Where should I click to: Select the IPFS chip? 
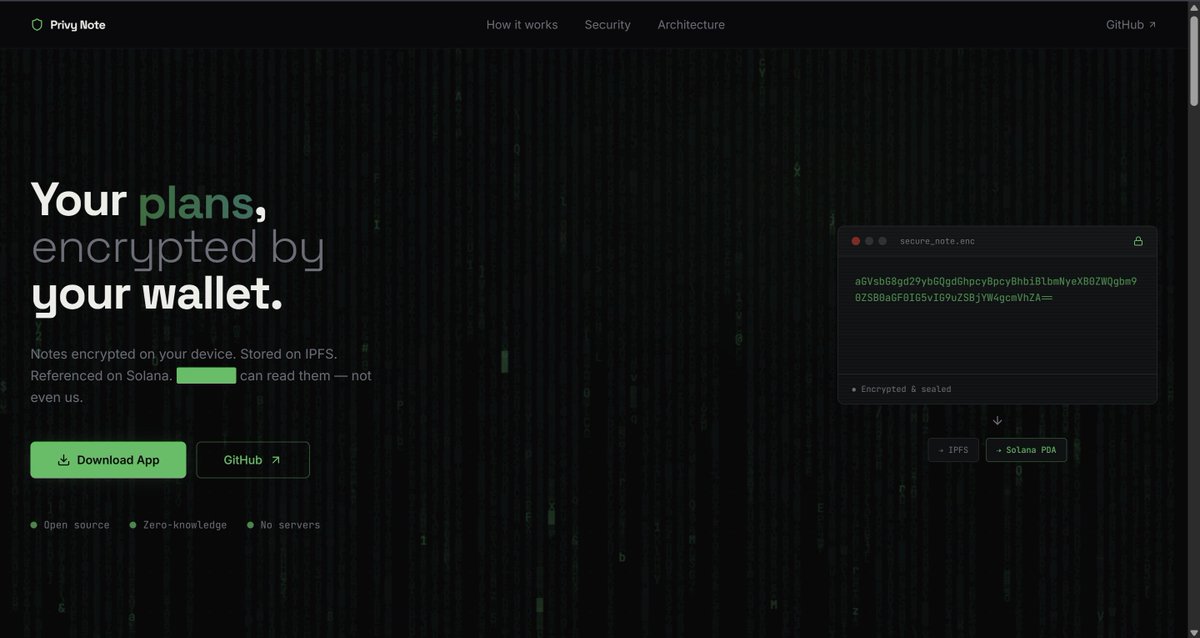pyautogui.click(x=953, y=450)
